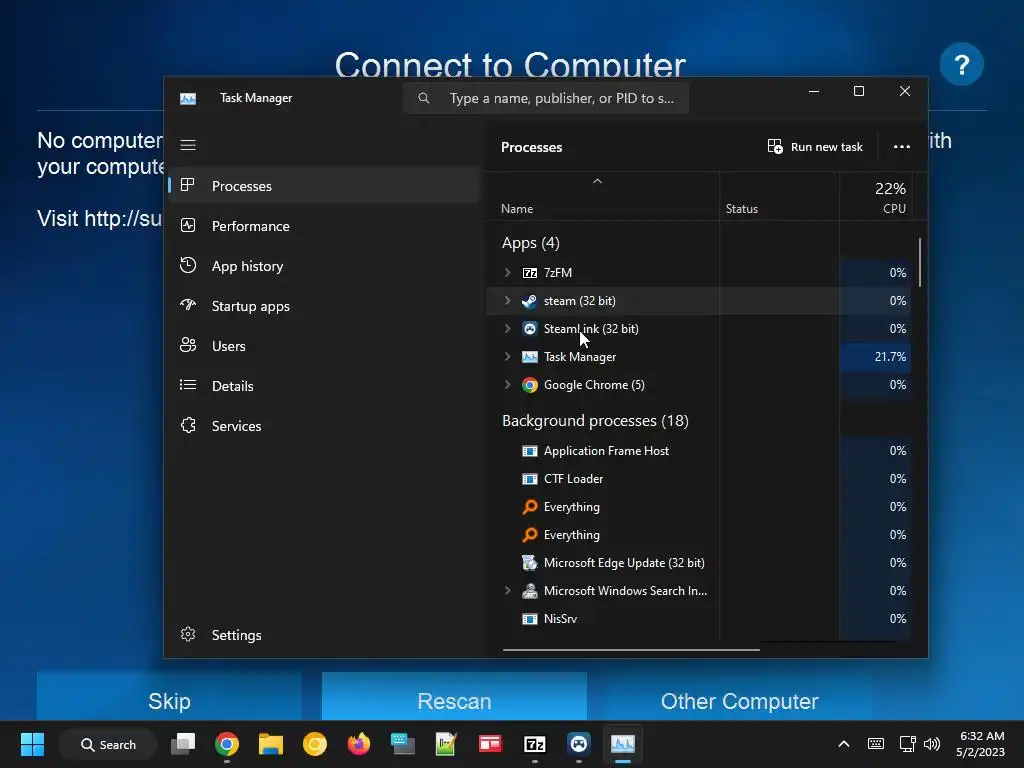Switch to the Users page
Viewport: 1024px width, 768px height.
tap(325, 345)
